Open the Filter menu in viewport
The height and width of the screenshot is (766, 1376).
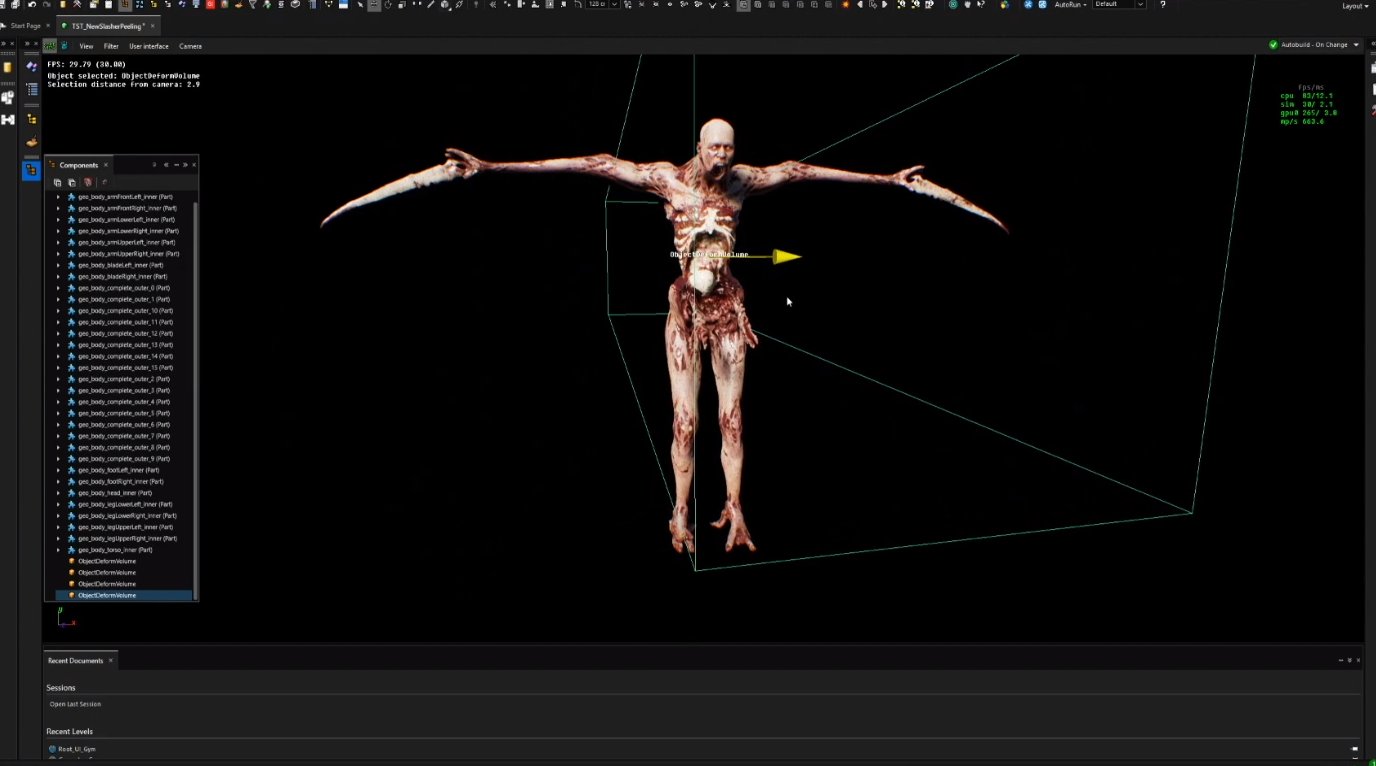coord(111,46)
